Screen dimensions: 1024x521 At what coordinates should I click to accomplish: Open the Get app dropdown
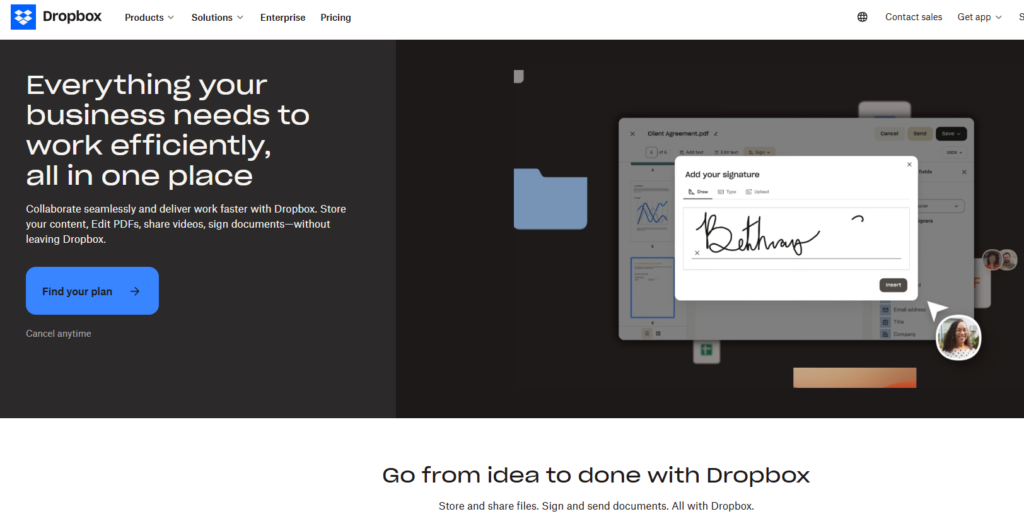click(x=979, y=17)
